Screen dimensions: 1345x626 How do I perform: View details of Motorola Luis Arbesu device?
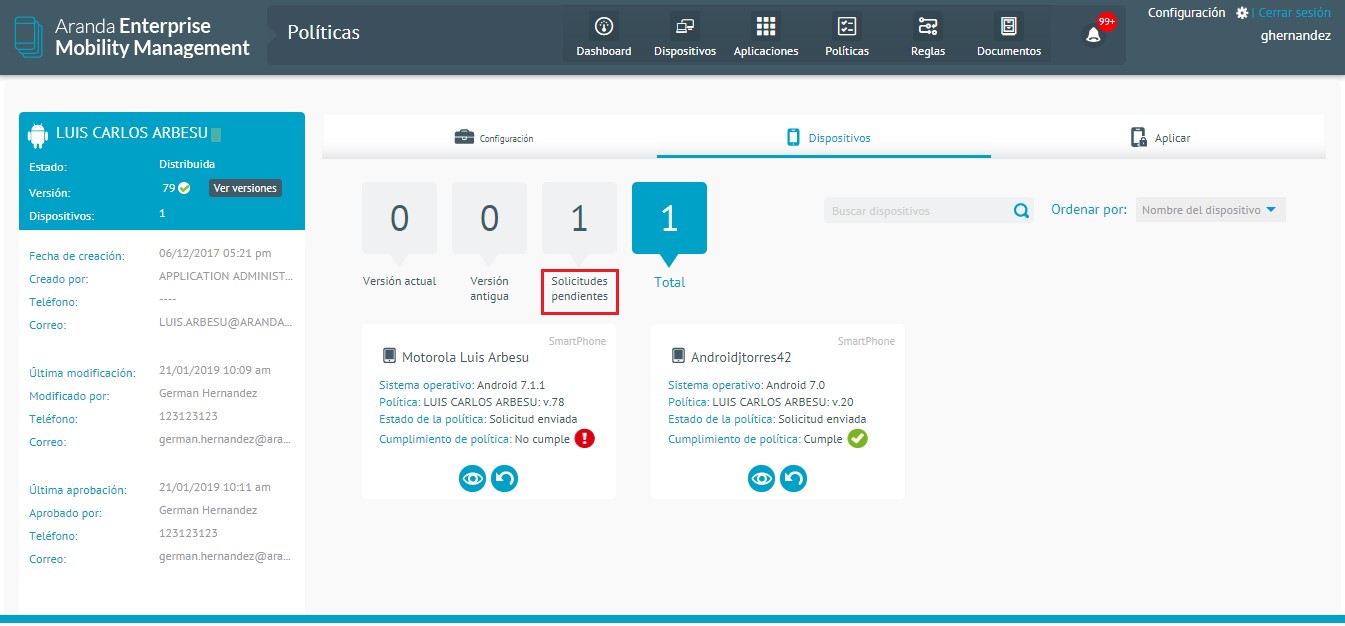tap(474, 479)
